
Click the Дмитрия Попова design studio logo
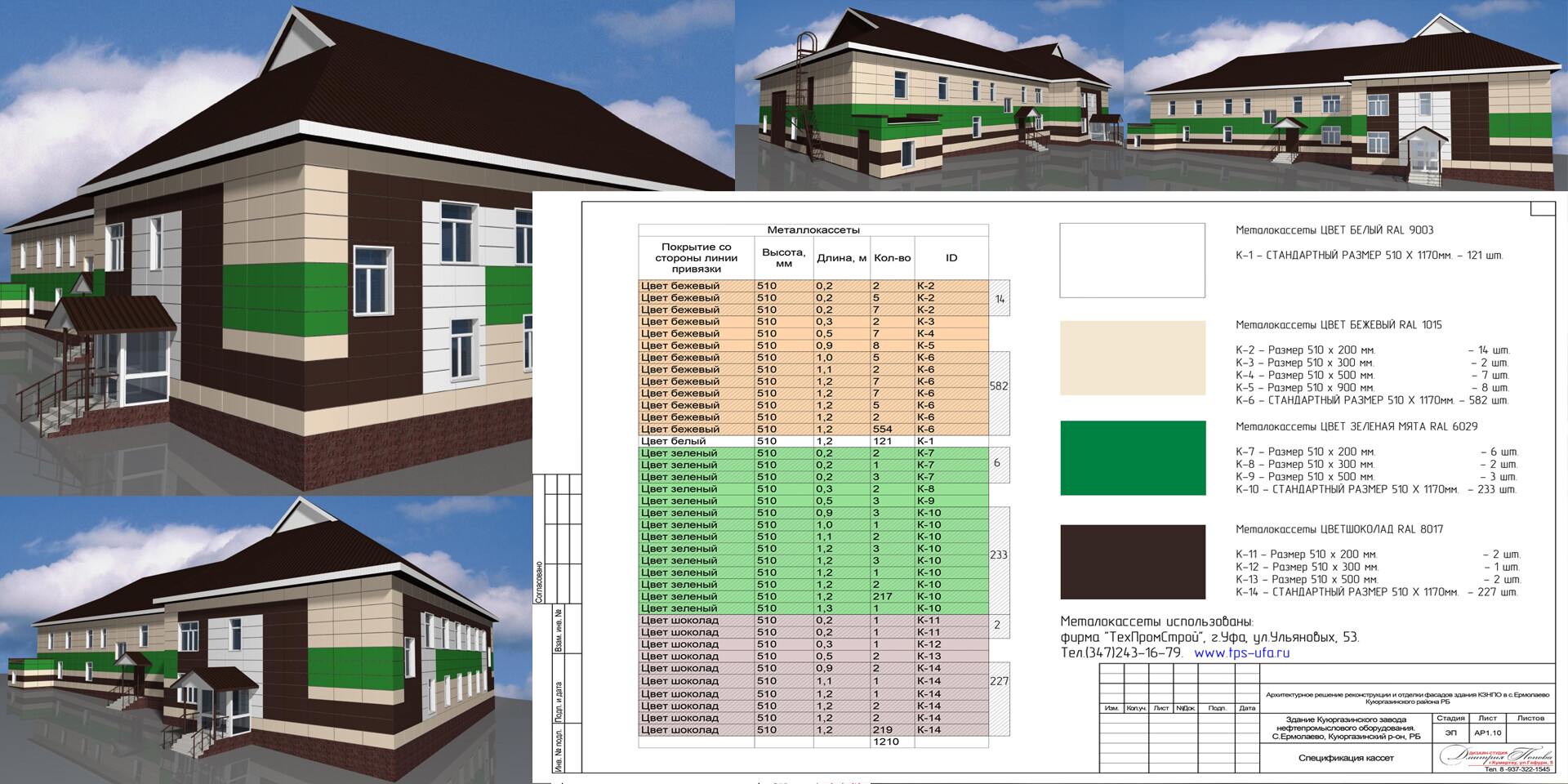tap(1496, 758)
